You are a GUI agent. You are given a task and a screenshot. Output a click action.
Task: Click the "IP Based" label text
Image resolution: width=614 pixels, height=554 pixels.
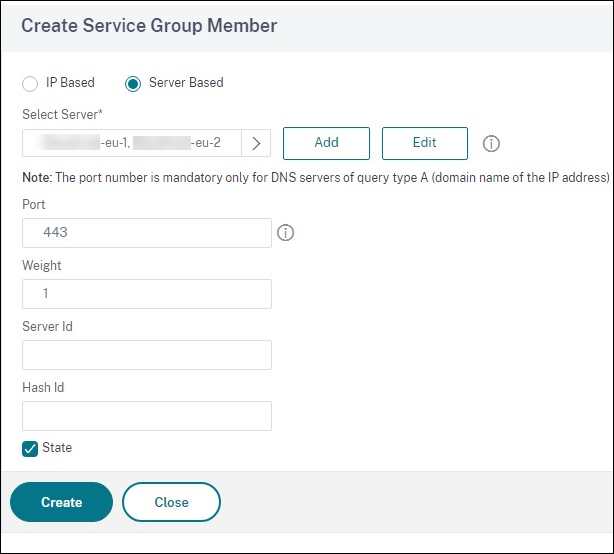(70, 82)
